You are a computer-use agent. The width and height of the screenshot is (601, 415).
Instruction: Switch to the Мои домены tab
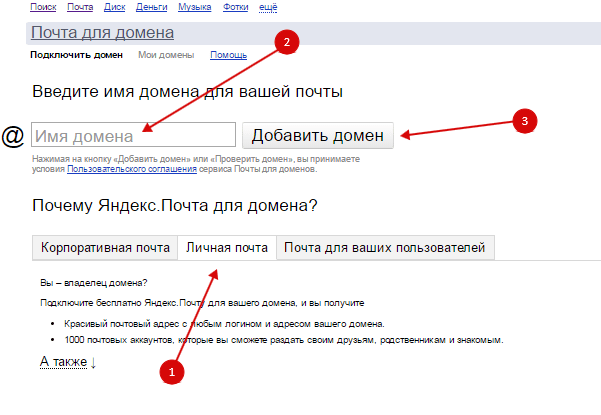click(x=166, y=55)
